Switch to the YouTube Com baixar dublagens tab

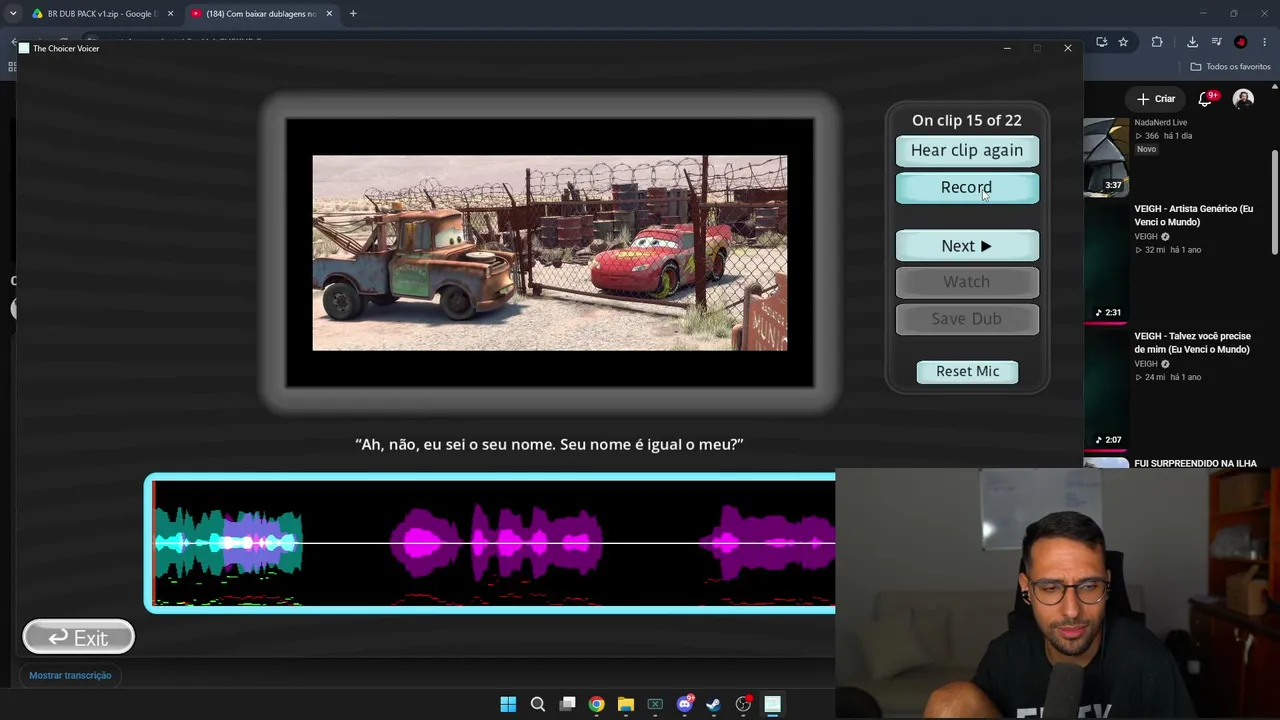(260, 14)
